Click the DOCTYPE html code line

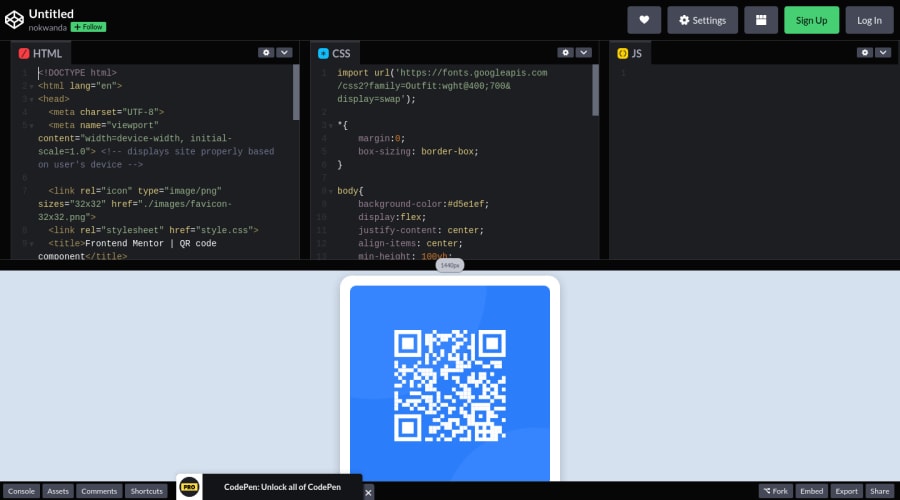(77, 73)
